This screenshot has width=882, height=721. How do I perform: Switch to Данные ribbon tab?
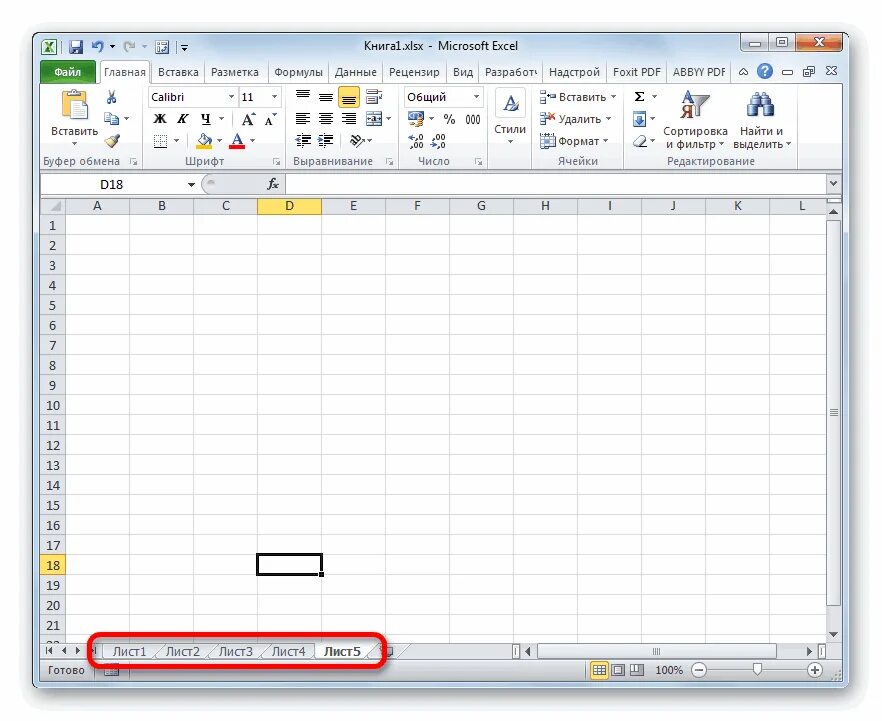tap(356, 73)
